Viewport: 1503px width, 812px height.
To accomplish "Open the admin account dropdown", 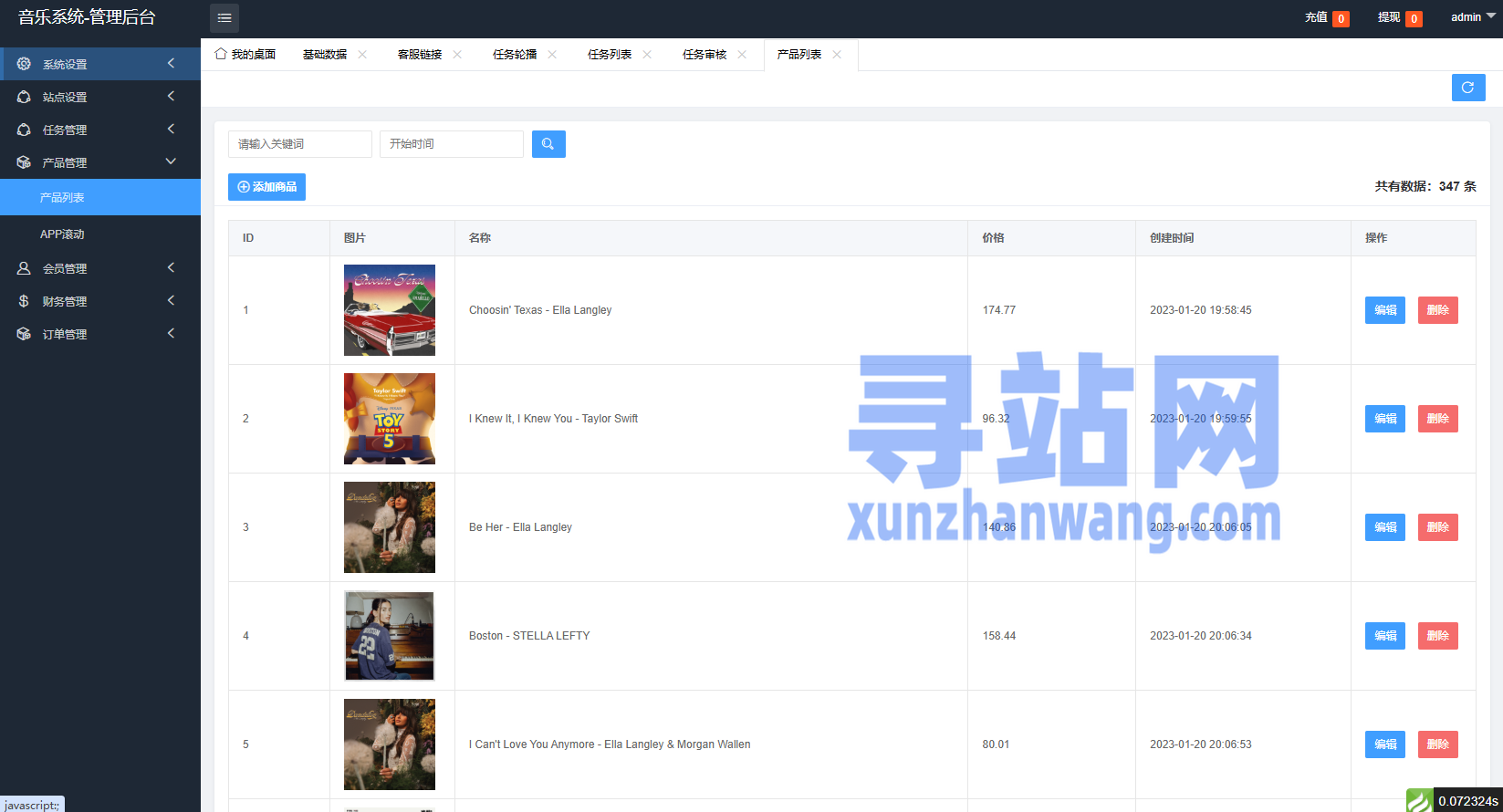I will pos(1473,17).
